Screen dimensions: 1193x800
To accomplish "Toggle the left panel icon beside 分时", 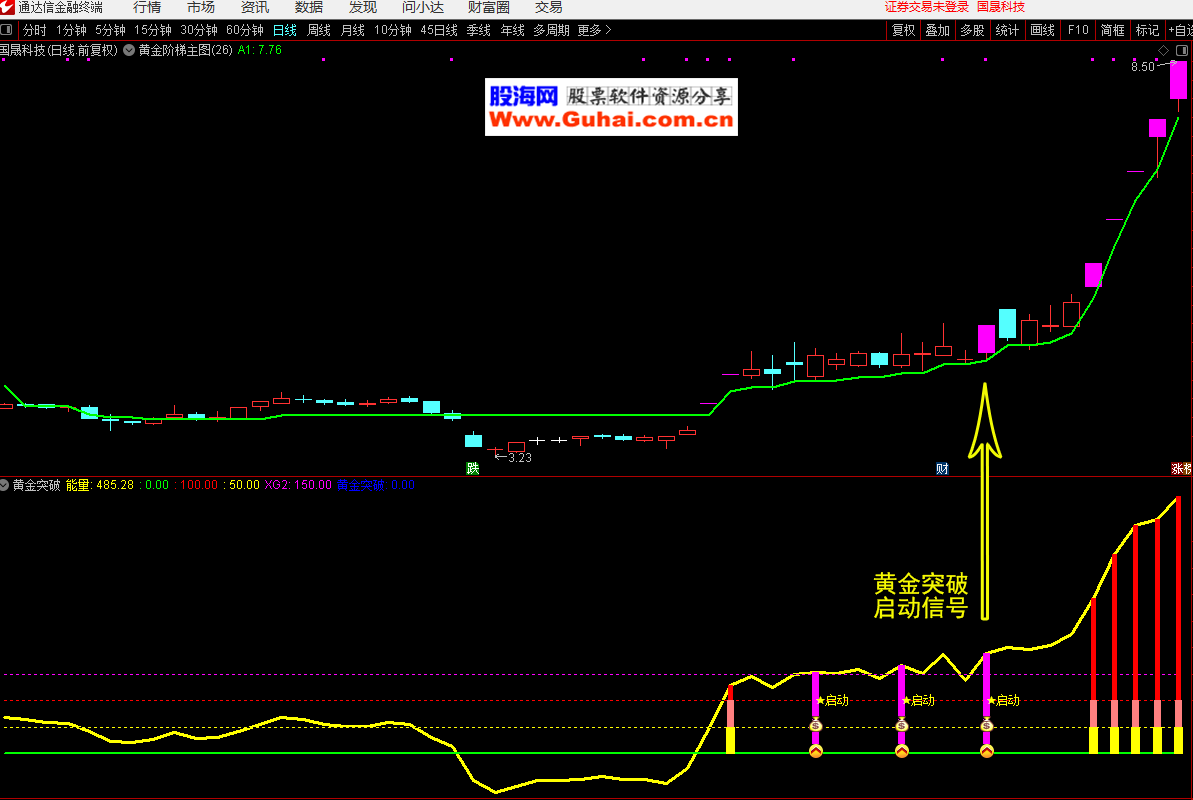I will 7,30.
